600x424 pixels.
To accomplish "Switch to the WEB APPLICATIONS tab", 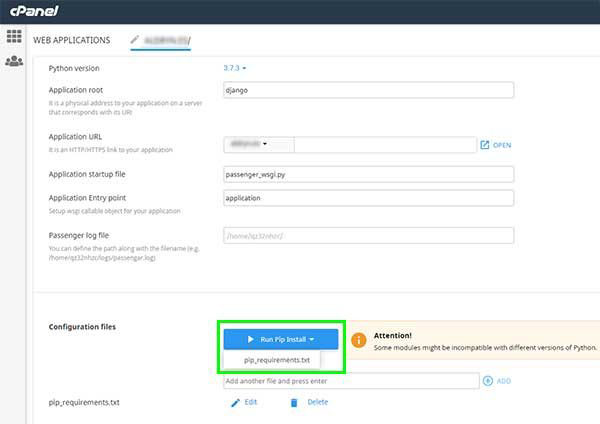I will coord(72,40).
